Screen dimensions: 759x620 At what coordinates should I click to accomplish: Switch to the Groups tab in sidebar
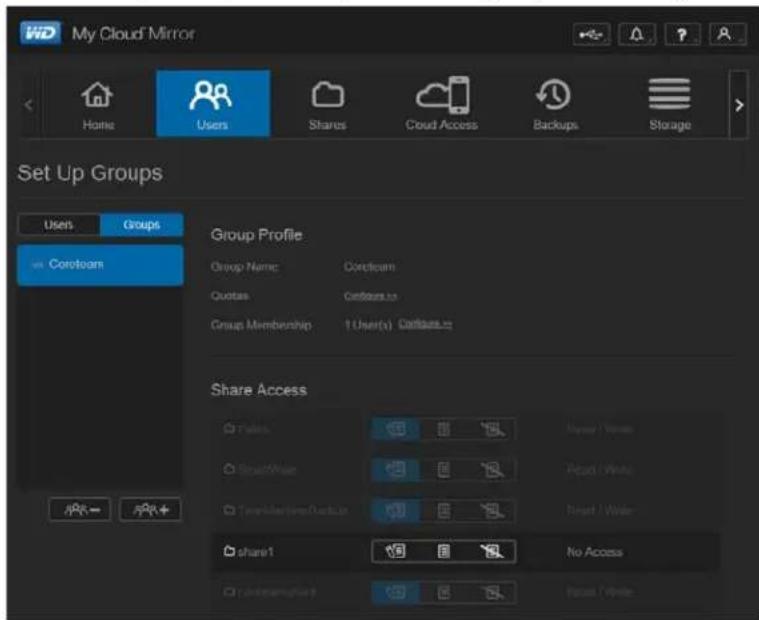pyautogui.click(x=141, y=225)
